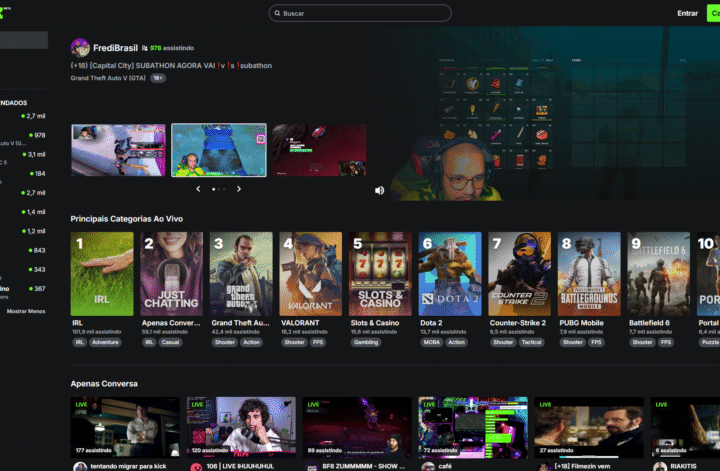Open Grand Theft Auto V (GTA) category link
The height and width of the screenshot is (471, 720).
(x=108, y=78)
